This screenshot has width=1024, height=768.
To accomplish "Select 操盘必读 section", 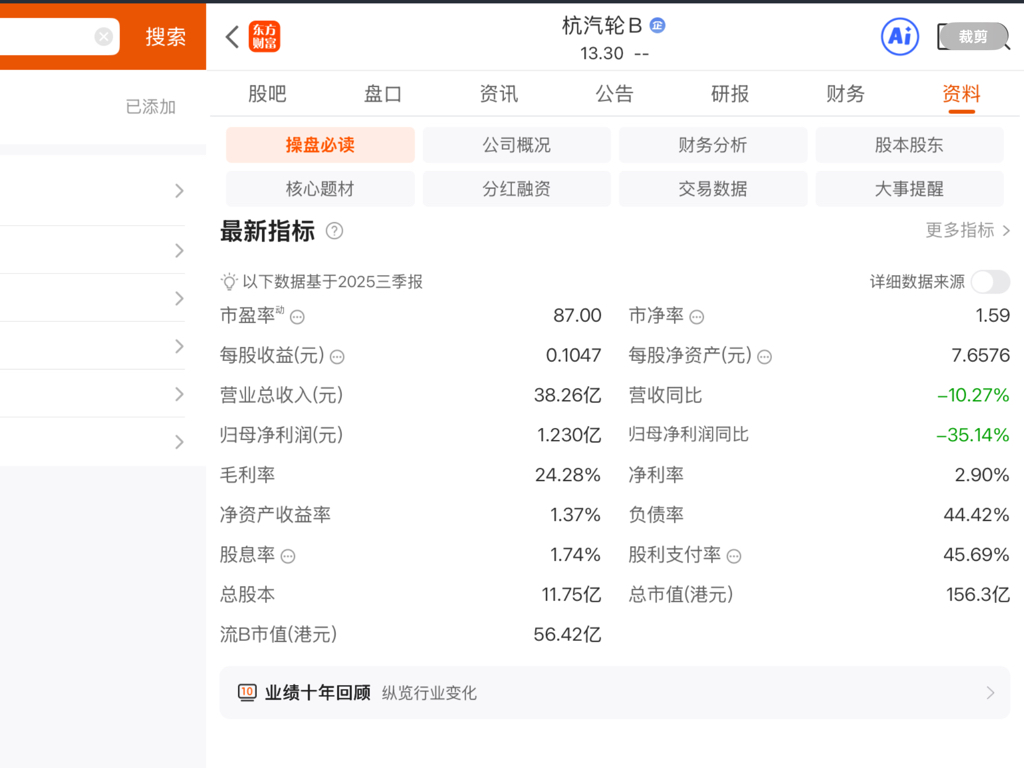I will (x=320, y=145).
